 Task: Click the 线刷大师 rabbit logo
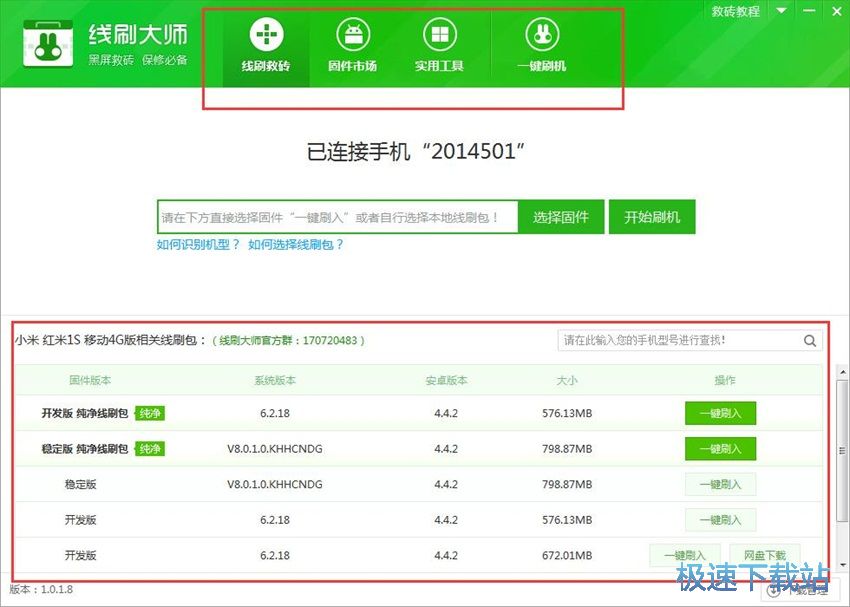pos(48,44)
